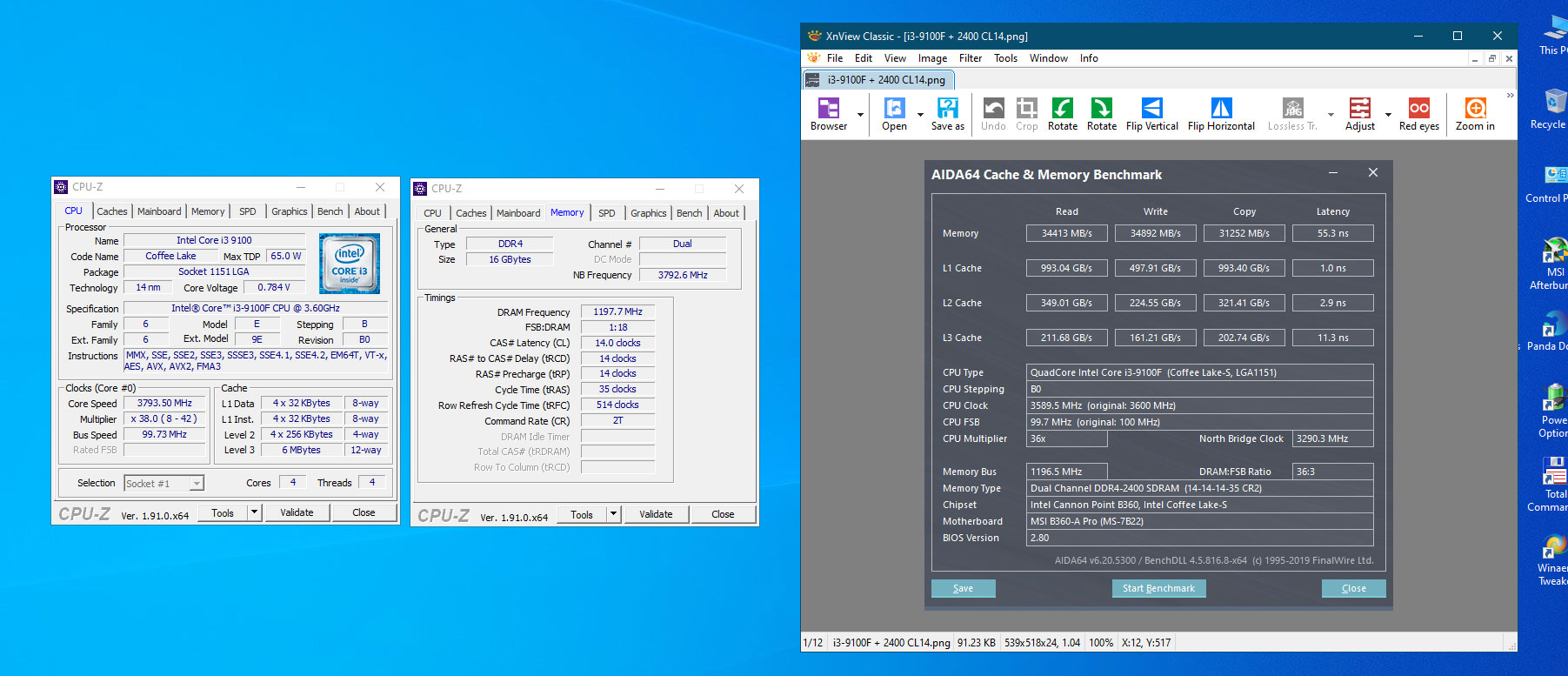
Task: Switch to Memory tab in CPU-Z processor window
Action: click(208, 211)
